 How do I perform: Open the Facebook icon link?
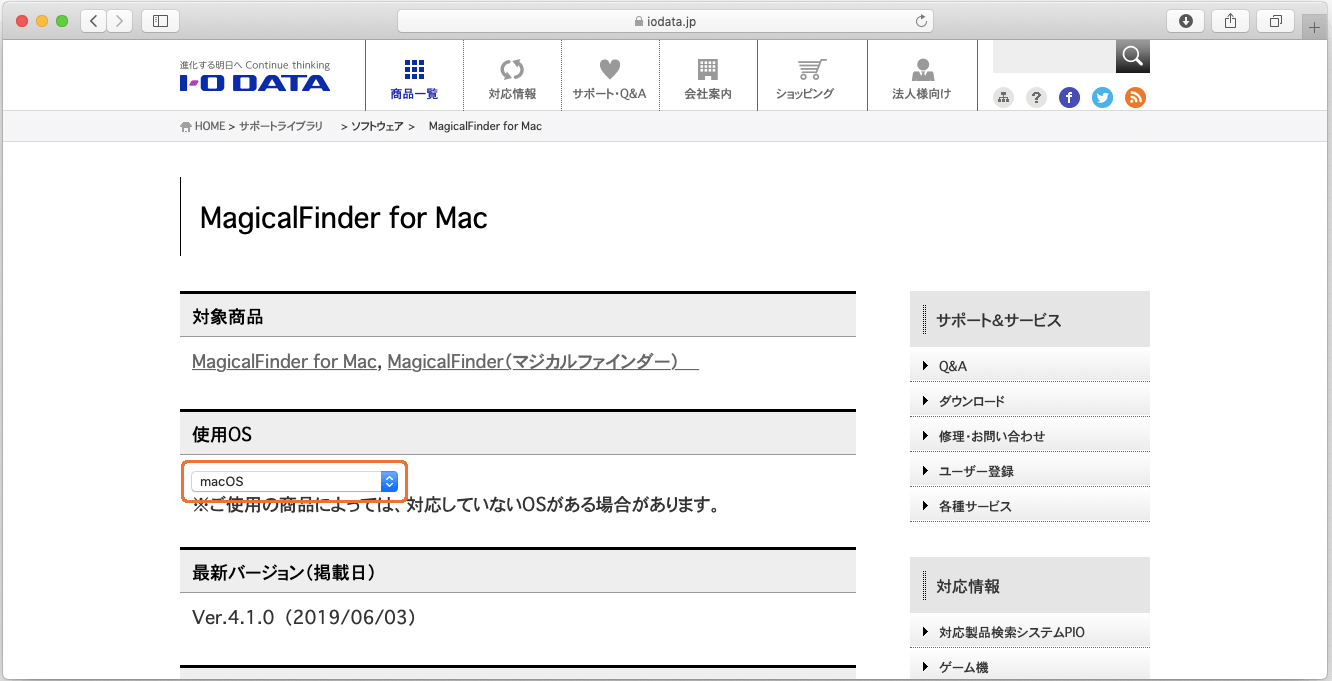point(1069,97)
